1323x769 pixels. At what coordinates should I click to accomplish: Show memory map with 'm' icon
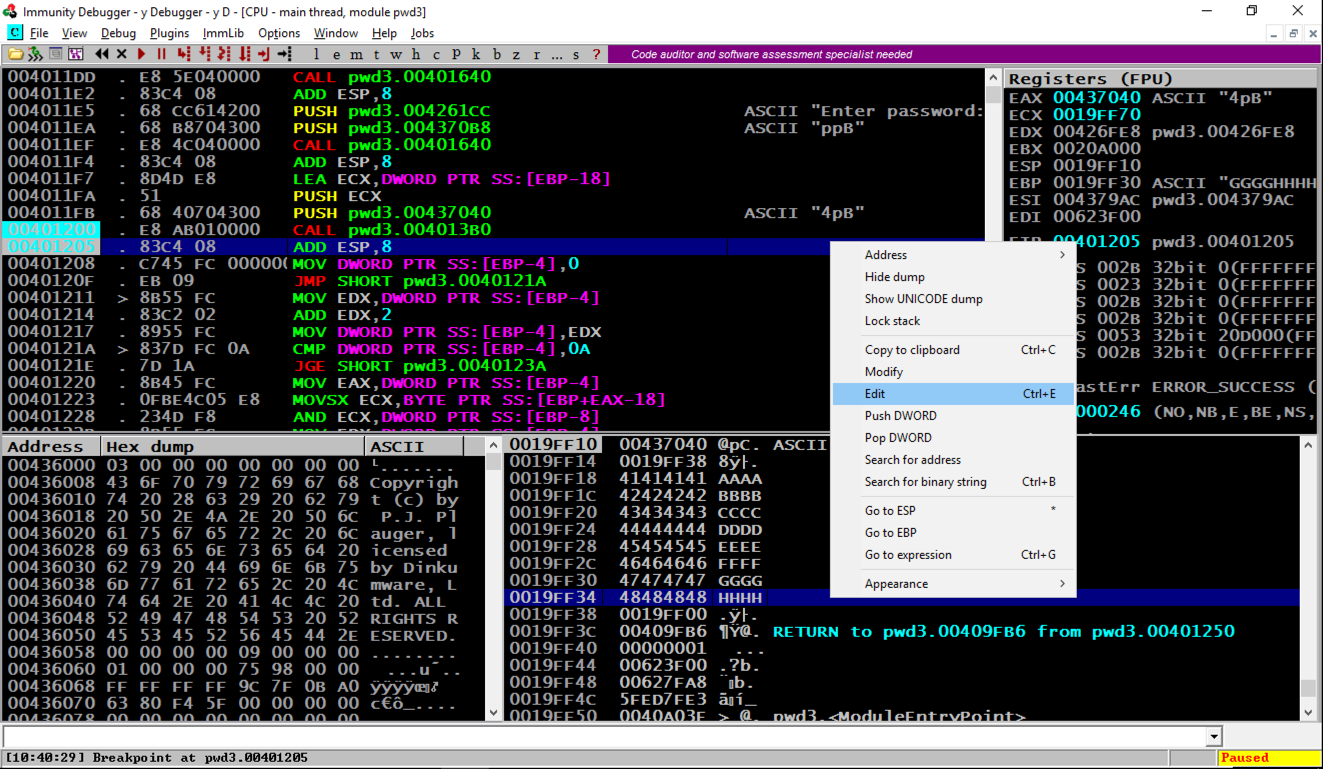(x=355, y=54)
